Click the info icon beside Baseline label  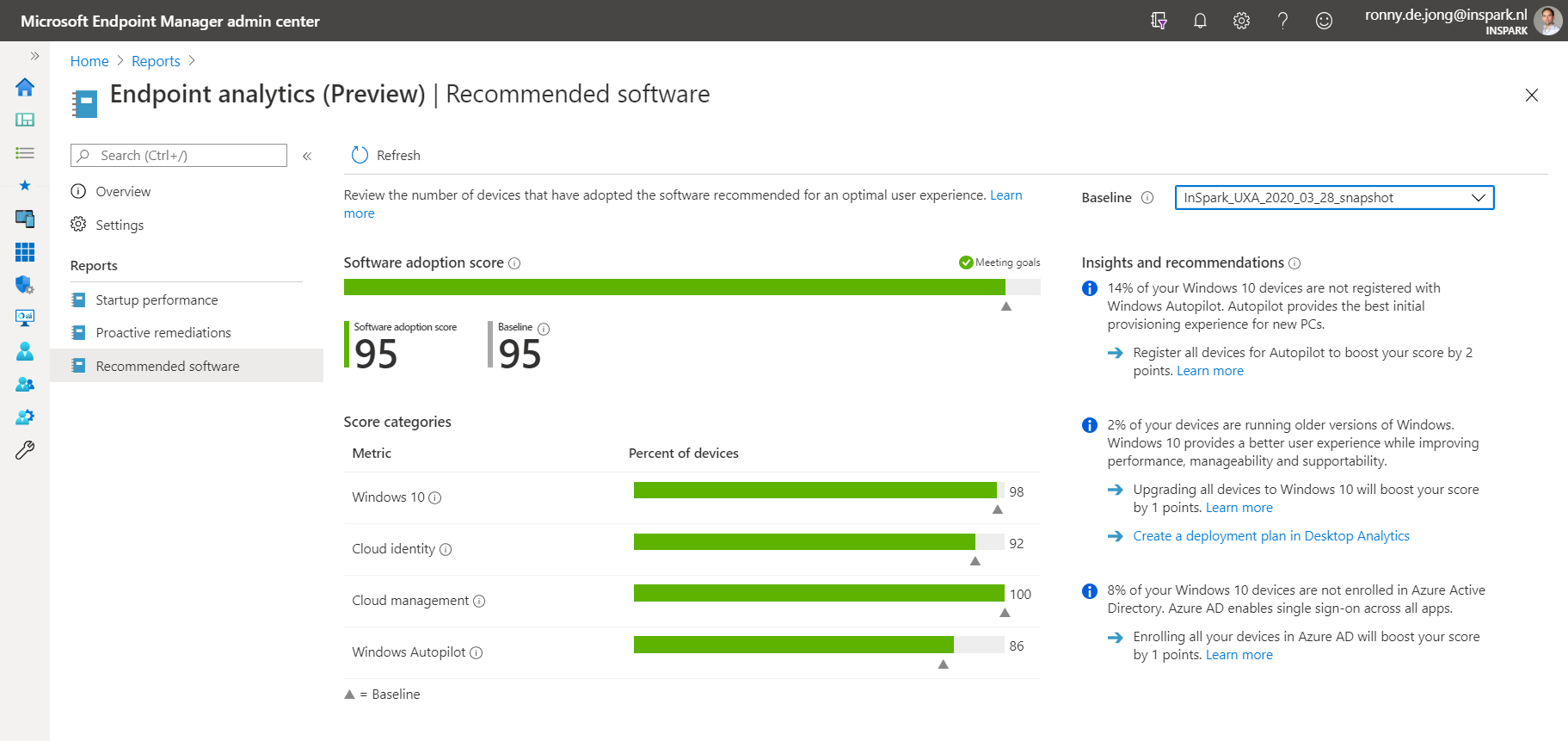[x=1147, y=198]
